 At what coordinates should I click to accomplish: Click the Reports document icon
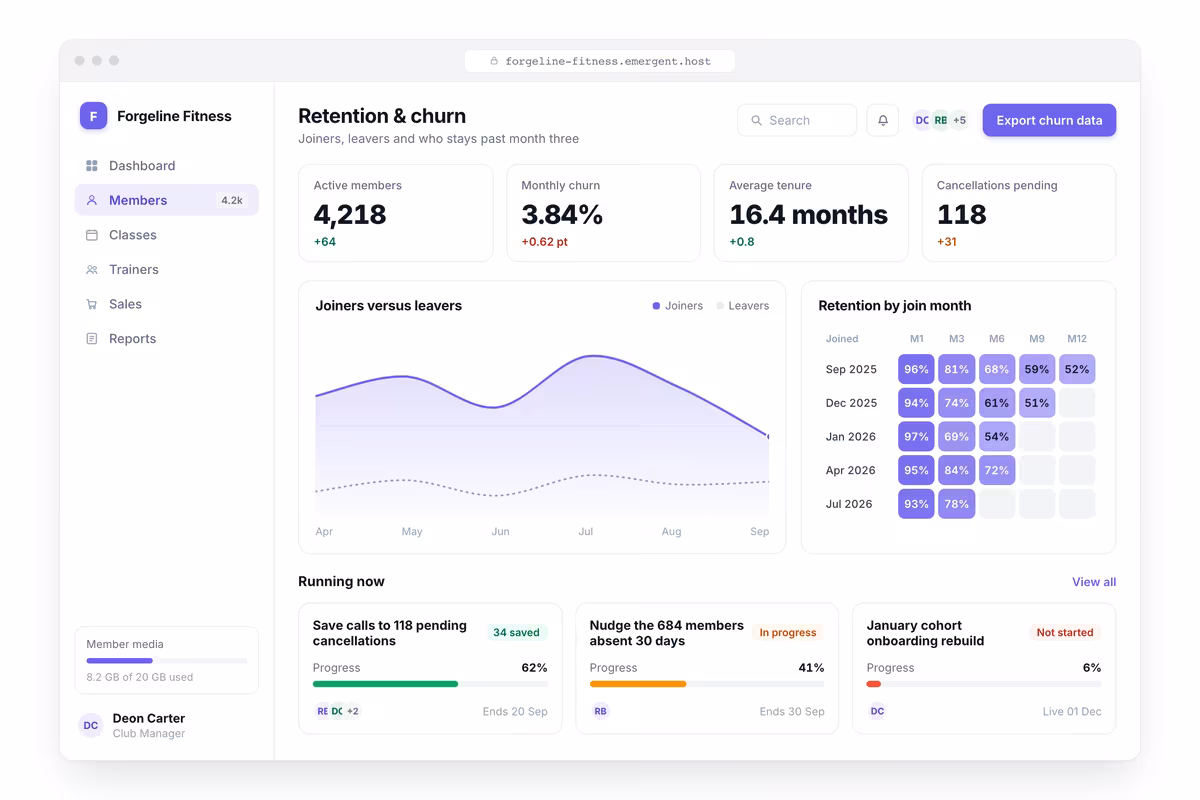point(92,339)
